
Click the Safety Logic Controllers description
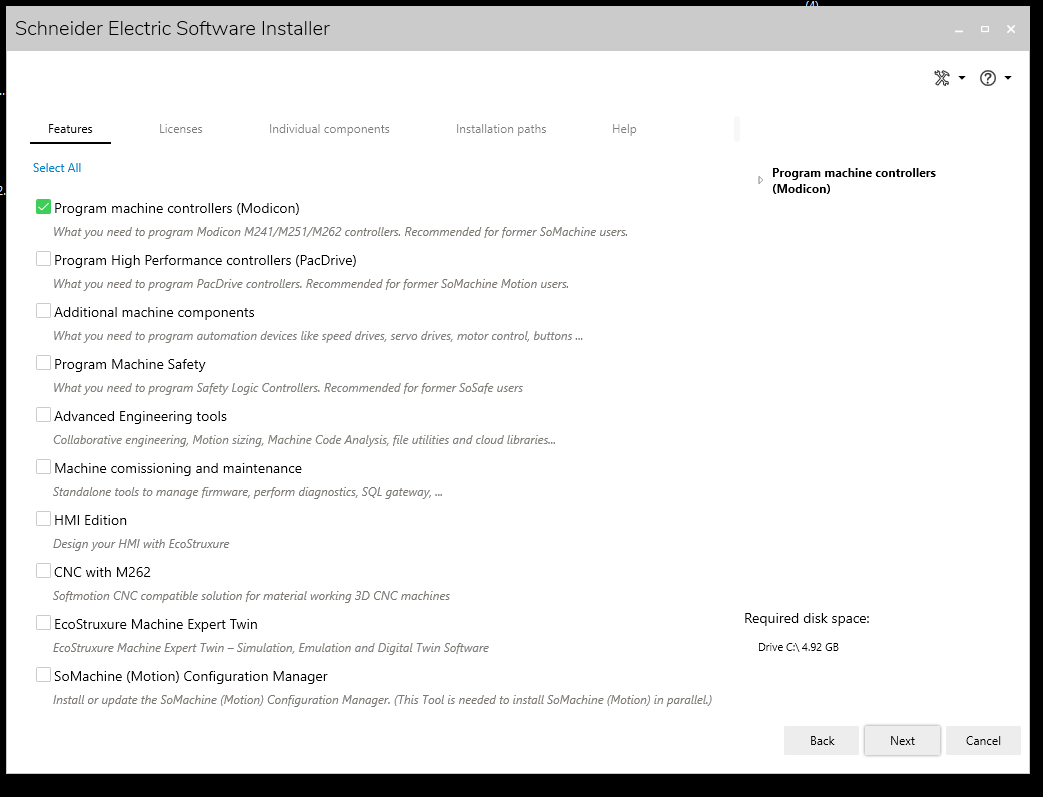click(x=287, y=388)
